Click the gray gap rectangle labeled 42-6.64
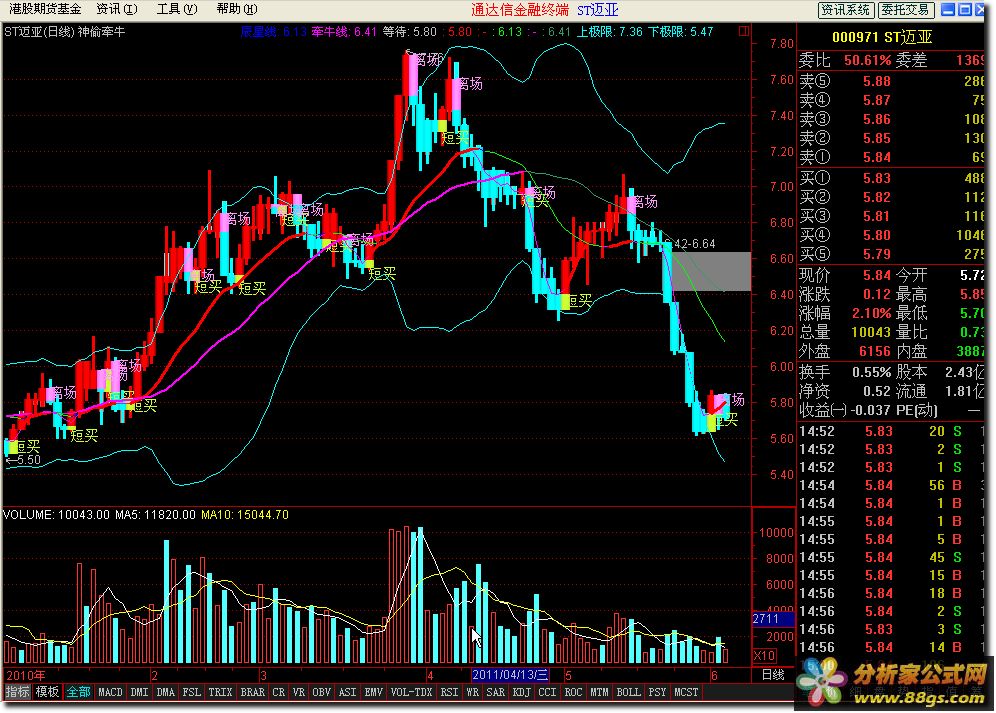This screenshot has height=713, width=996. tap(711, 271)
